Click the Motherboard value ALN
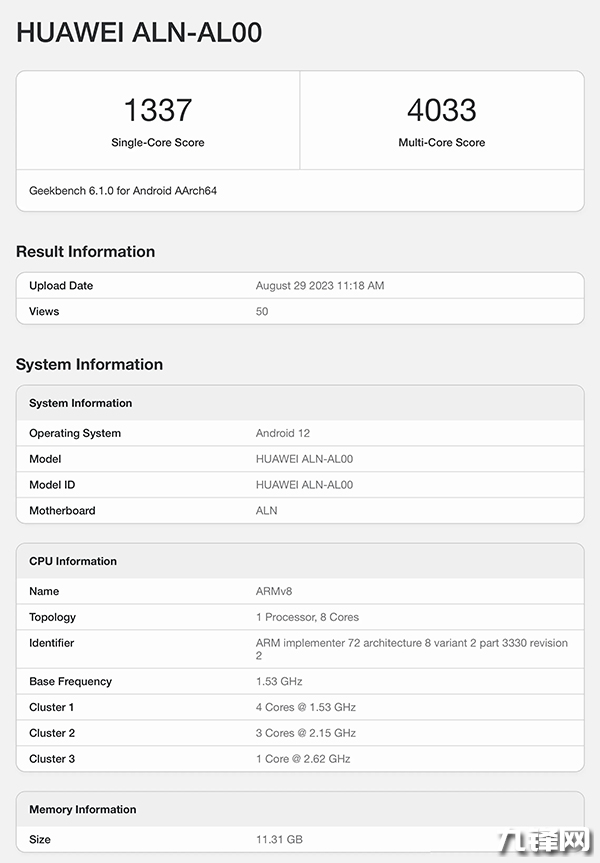Screen dimensions: 600x863 click(x=267, y=511)
